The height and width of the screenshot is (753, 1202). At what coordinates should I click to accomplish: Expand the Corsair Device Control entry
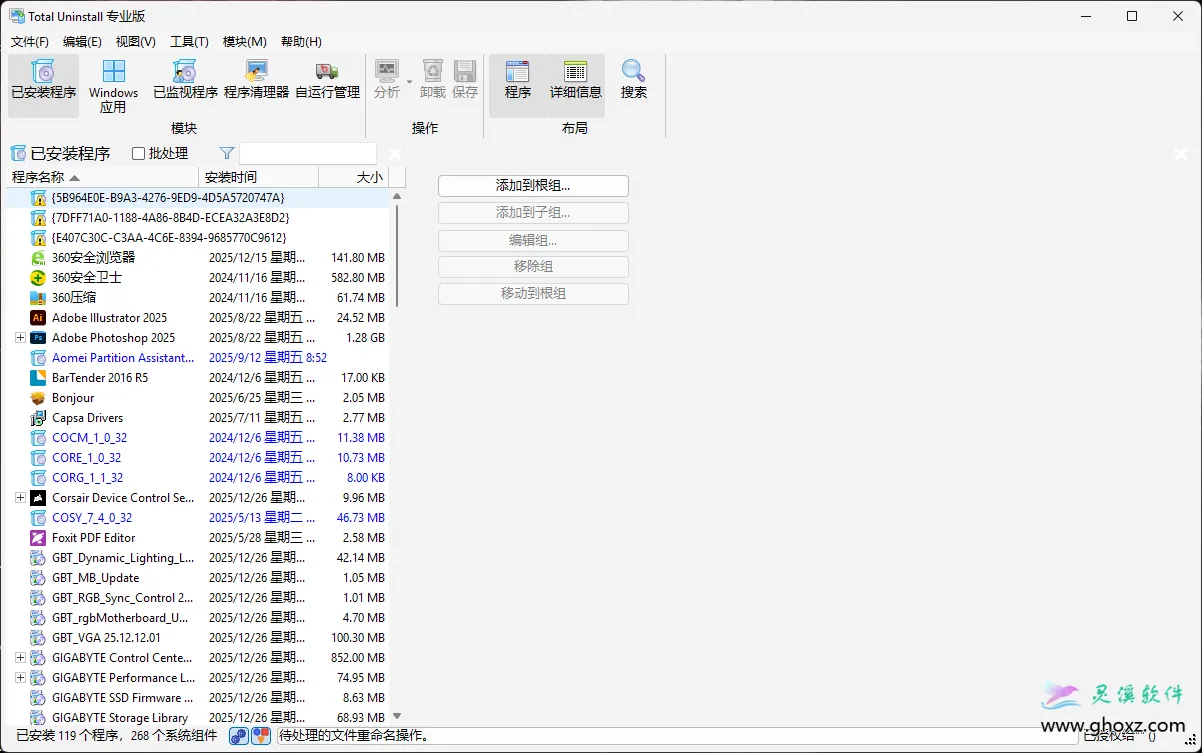click(21, 497)
